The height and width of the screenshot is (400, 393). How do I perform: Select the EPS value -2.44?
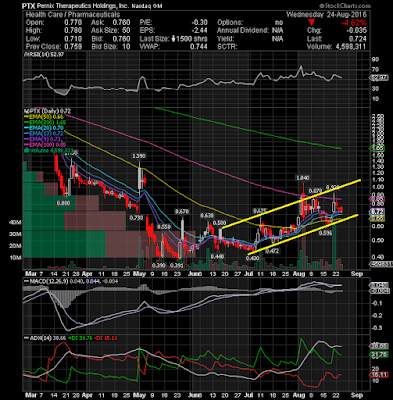(x=199, y=31)
